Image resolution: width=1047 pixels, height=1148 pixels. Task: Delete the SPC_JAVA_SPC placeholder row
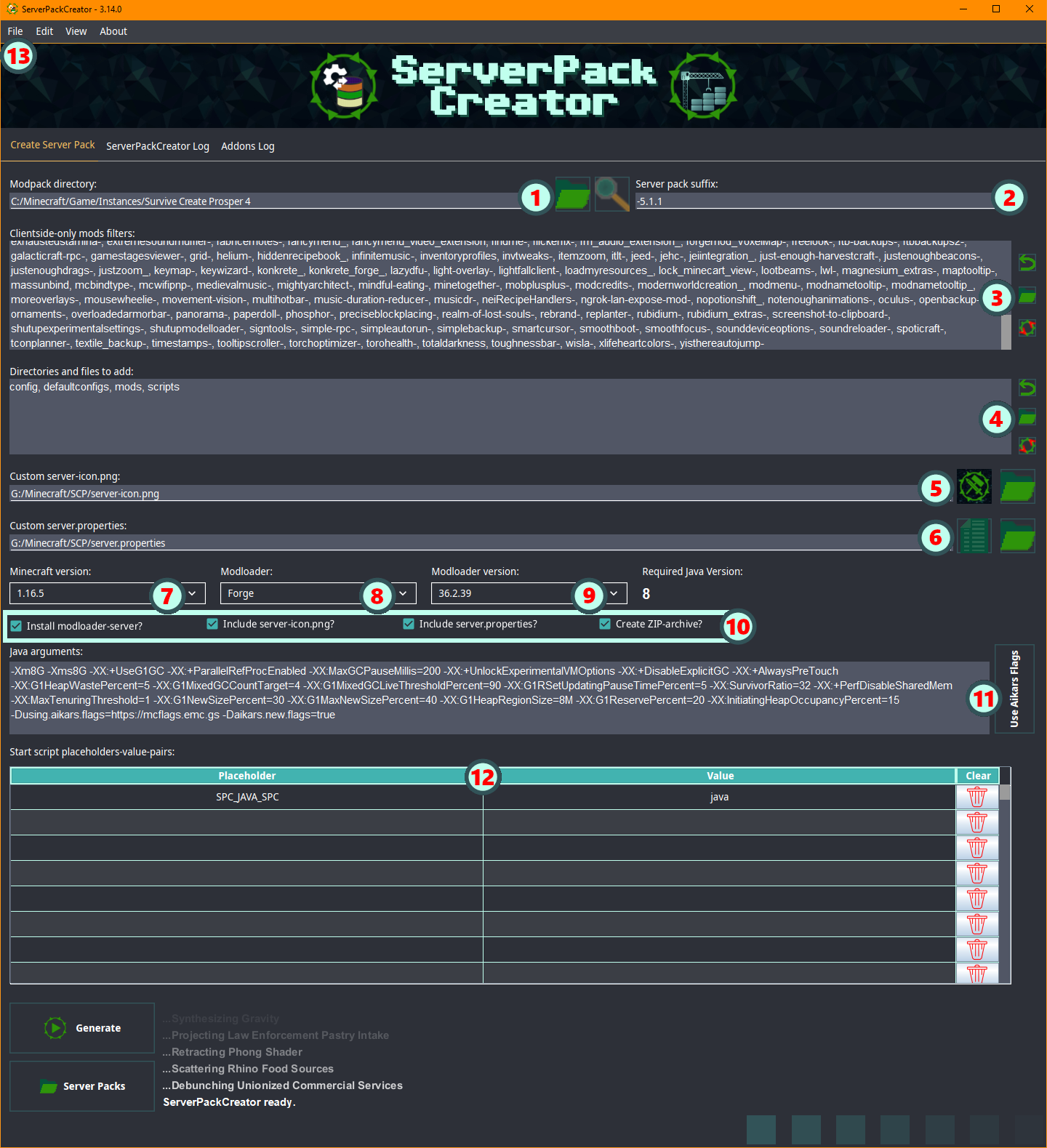pyautogui.click(x=976, y=797)
